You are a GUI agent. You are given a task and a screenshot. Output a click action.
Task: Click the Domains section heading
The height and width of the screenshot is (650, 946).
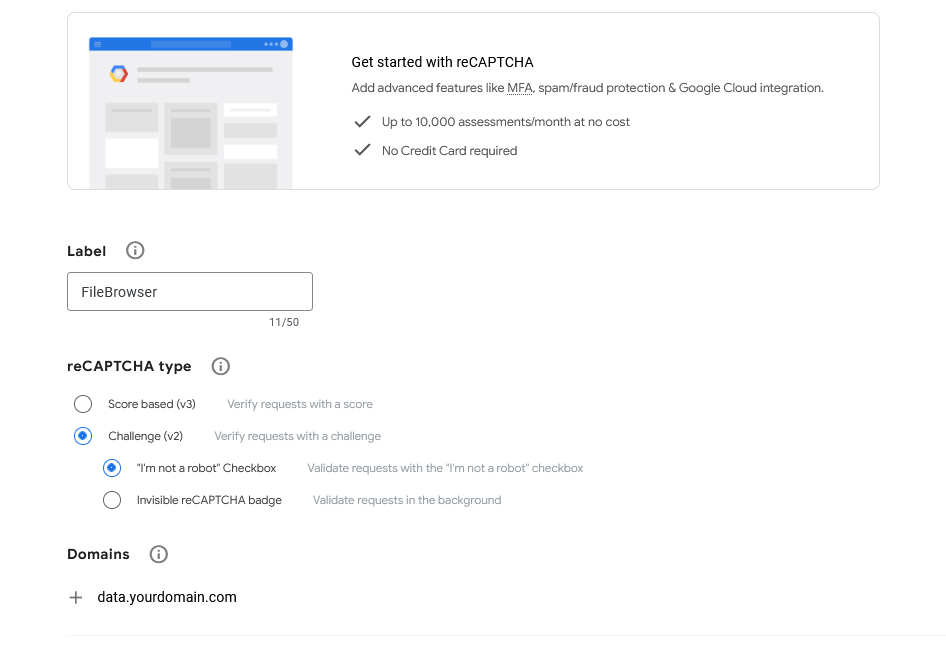[98, 554]
